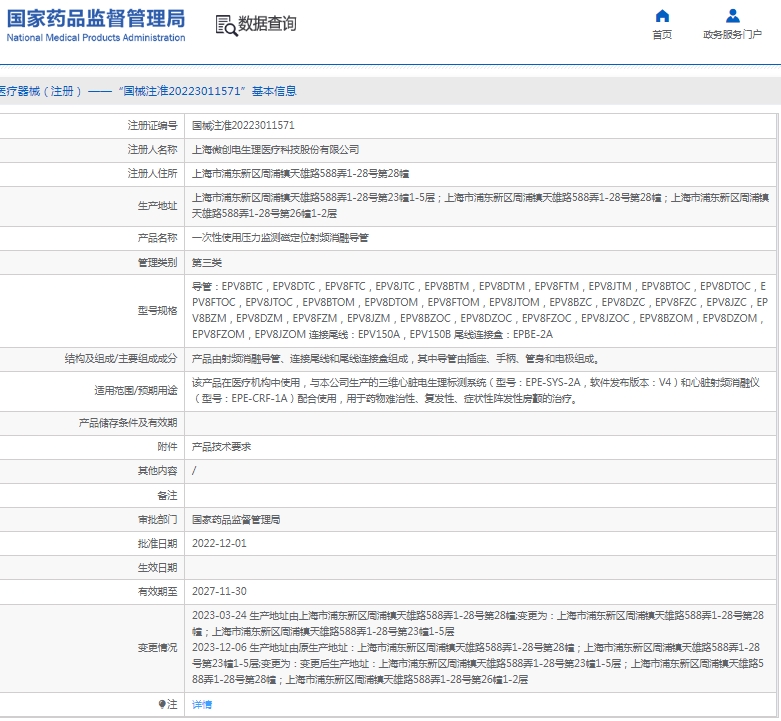Viewport: 781px width, 721px height.
Task: Click registration number 国械注准20223011571 value
Action: point(243,125)
